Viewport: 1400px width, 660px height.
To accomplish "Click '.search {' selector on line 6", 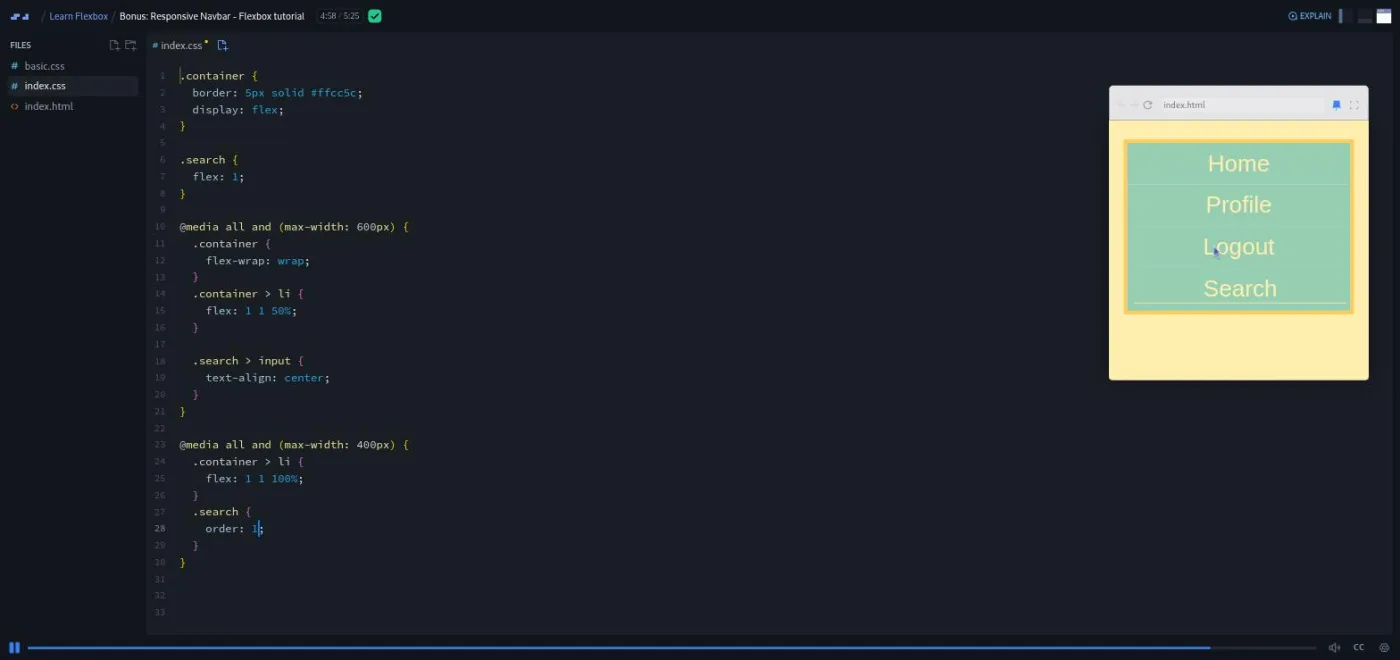I will click(209, 160).
